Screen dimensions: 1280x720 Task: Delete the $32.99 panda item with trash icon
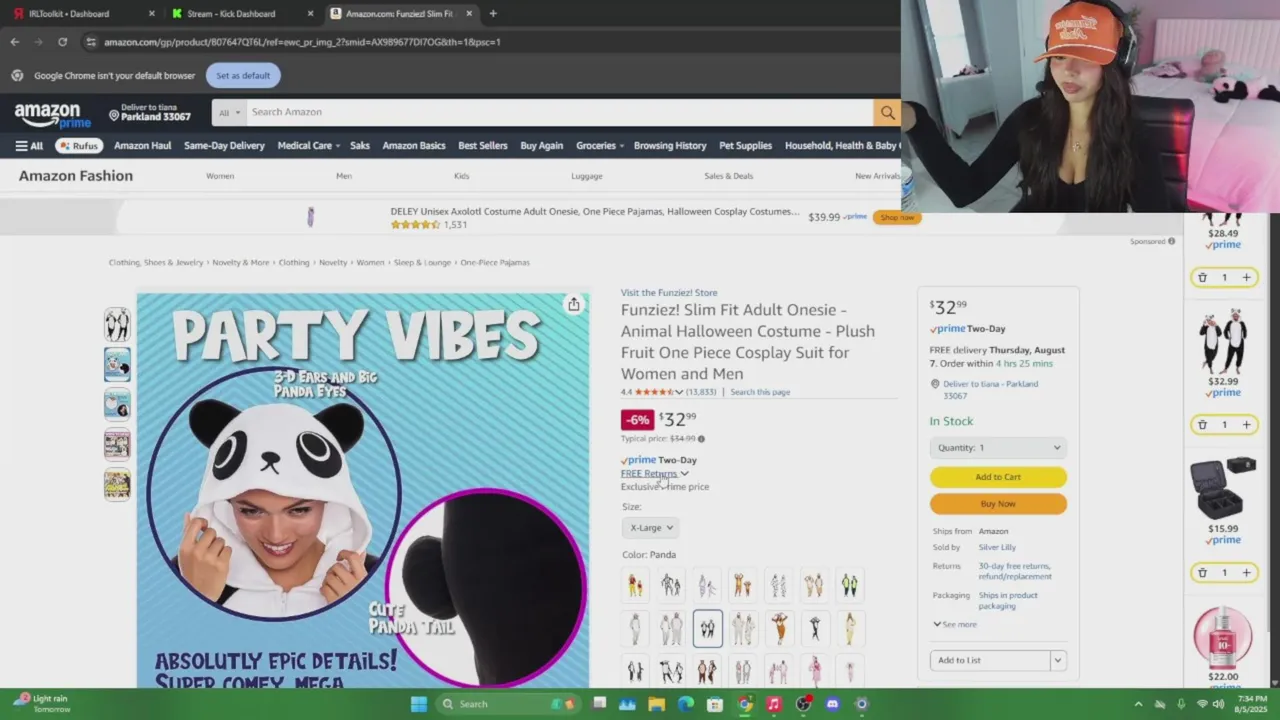[x=1202, y=425]
